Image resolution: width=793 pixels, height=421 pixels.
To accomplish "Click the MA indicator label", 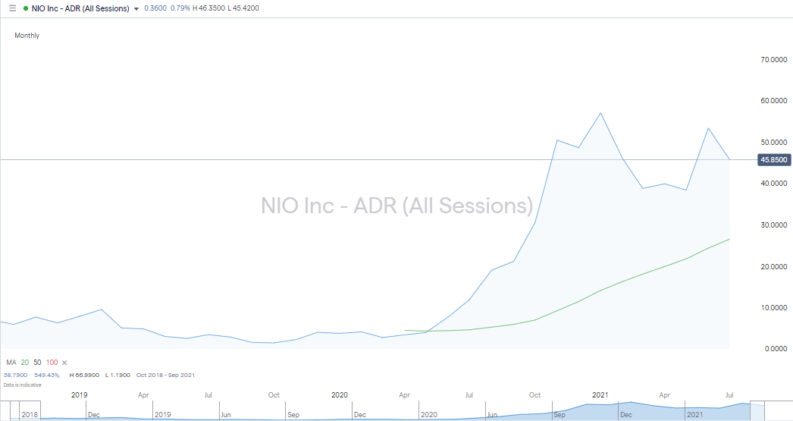I will (x=11, y=362).
